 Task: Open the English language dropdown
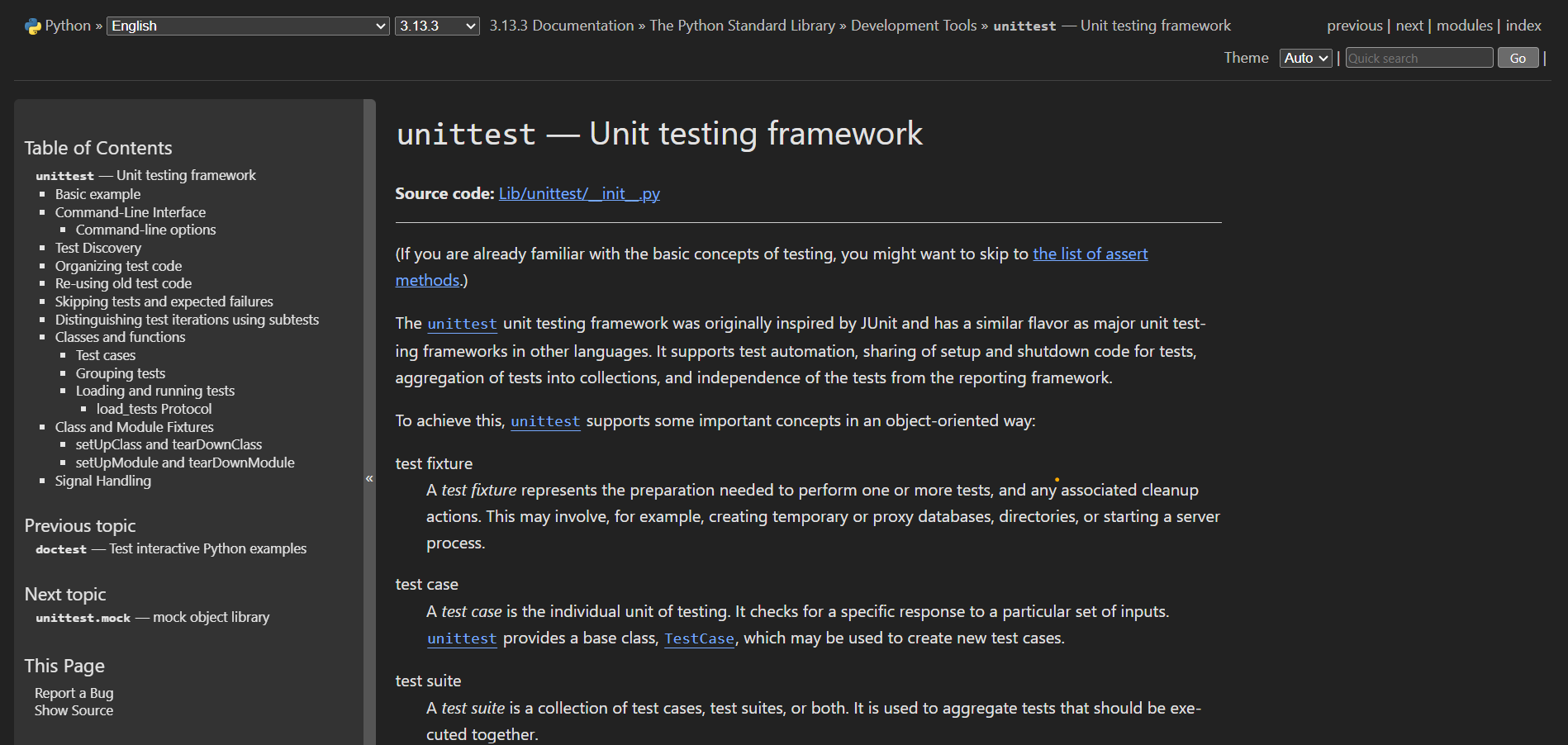click(x=247, y=26)
